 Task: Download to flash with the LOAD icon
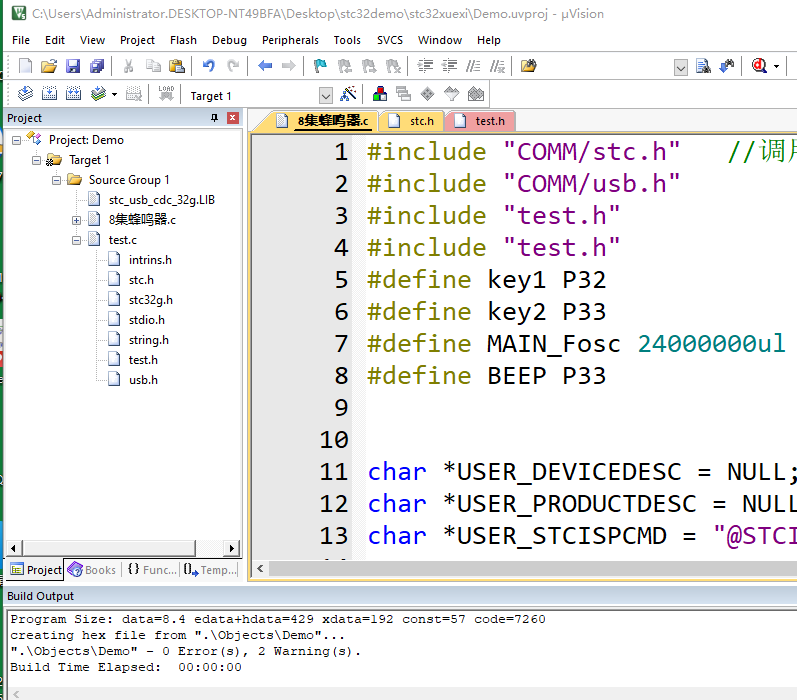pyautogui.click(x=166, y=94)
